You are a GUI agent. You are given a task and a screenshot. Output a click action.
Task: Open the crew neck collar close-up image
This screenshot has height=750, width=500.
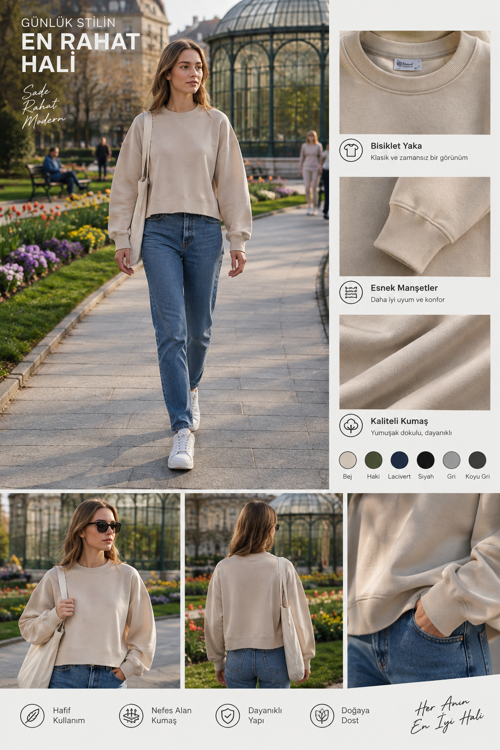415,82
